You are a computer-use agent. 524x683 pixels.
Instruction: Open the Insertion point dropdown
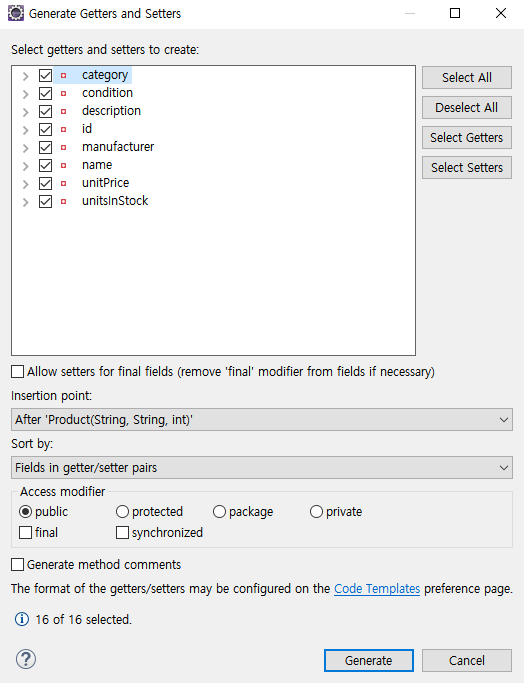262,419
